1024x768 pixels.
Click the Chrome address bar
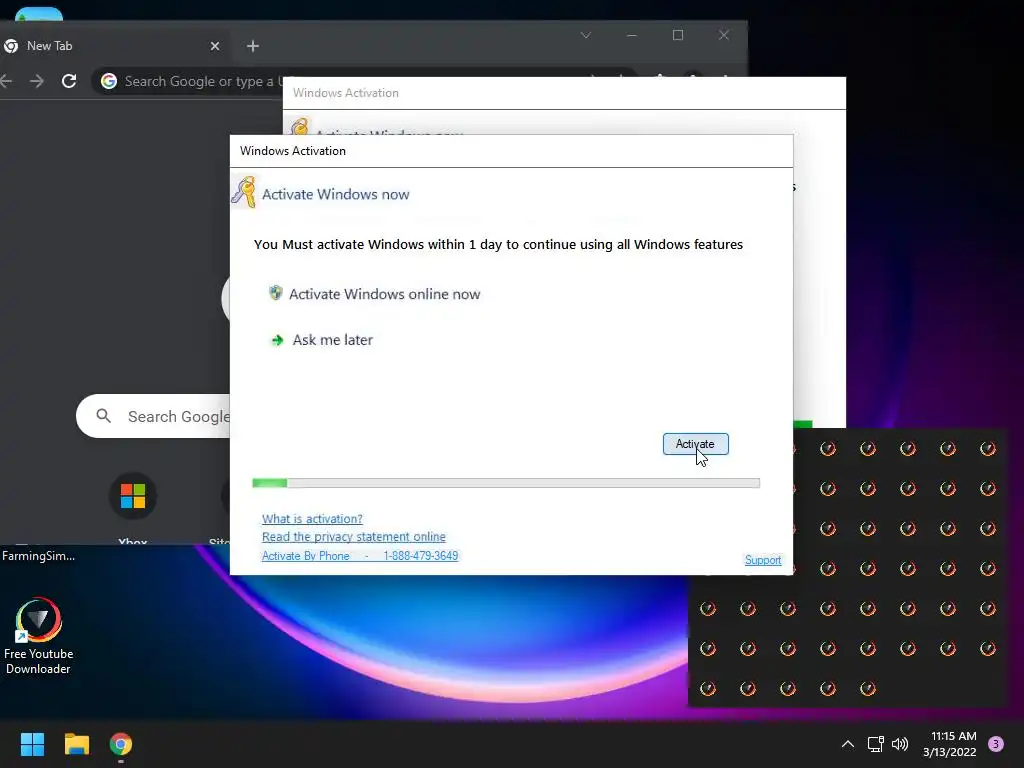pyautogui.click(x=202, y=81)
